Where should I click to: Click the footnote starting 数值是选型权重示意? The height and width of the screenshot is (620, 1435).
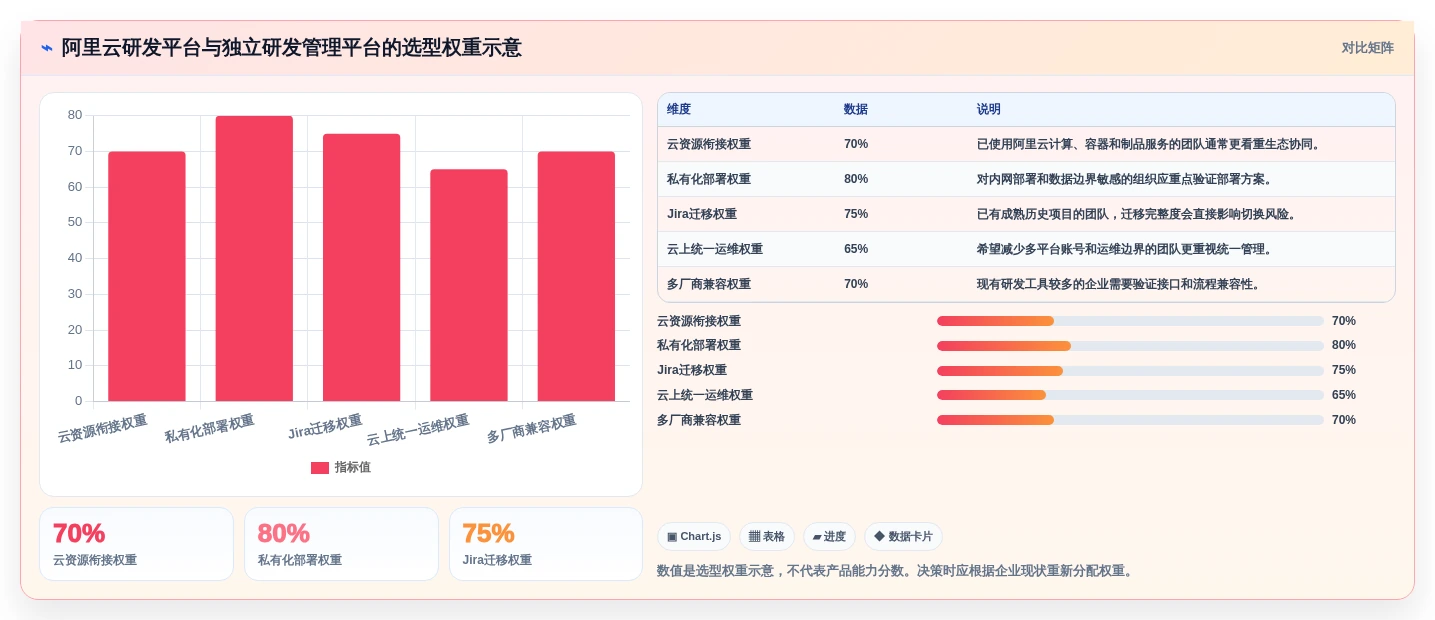897,571
